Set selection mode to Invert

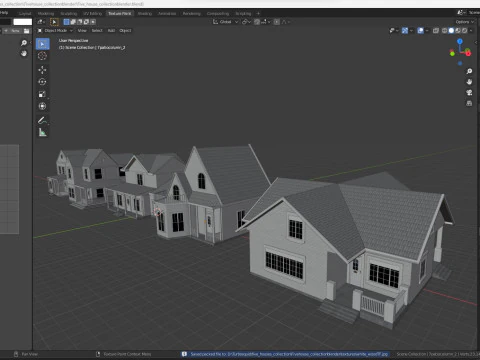coord(86,22)
